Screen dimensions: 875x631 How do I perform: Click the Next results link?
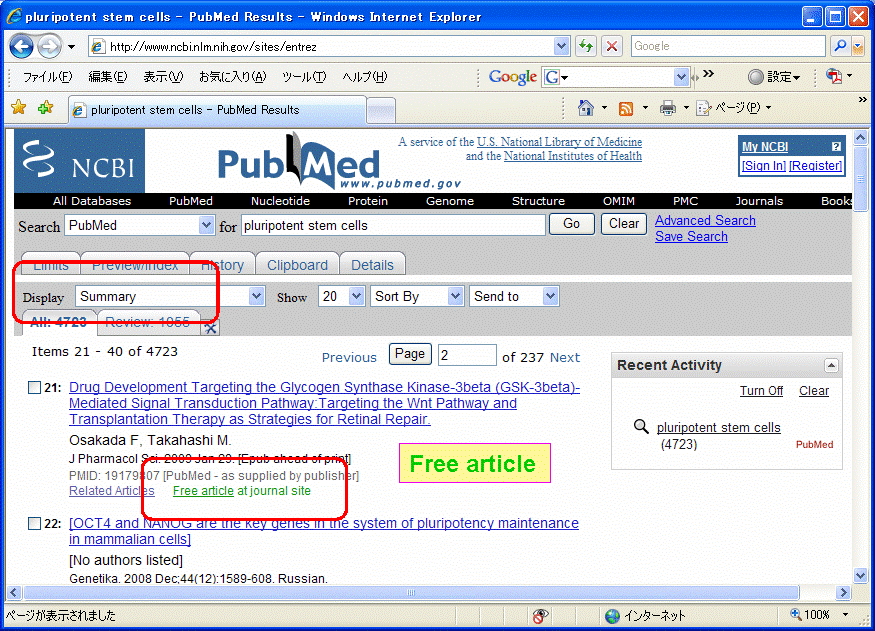(565, 357)
